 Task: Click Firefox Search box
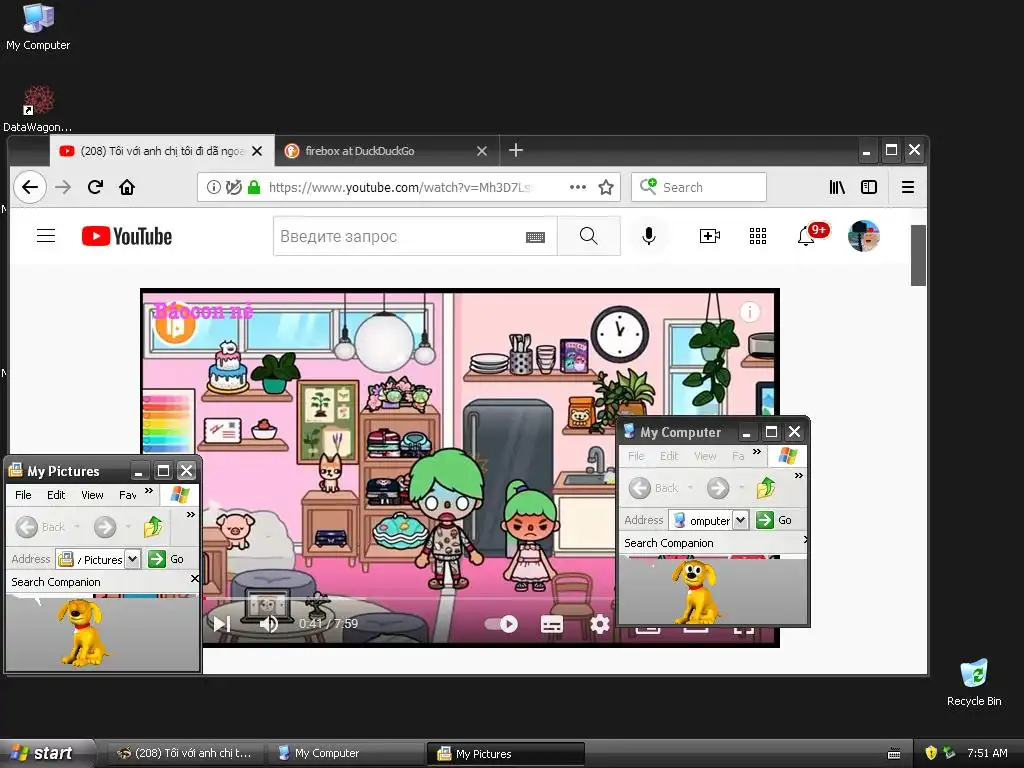[699, 187]
